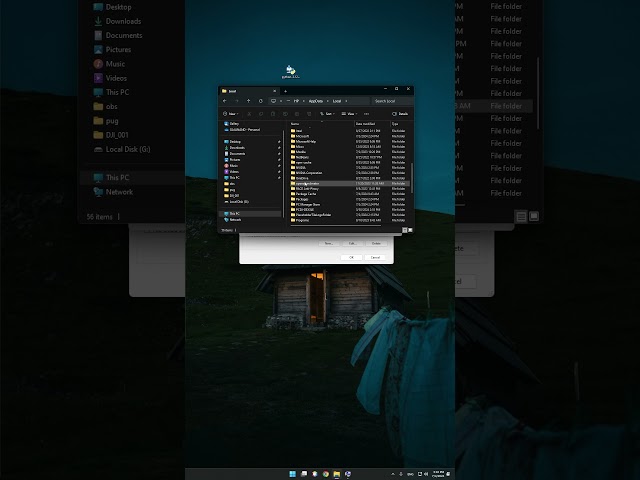Click the Copy icon in the command bar

coord(261,114)
